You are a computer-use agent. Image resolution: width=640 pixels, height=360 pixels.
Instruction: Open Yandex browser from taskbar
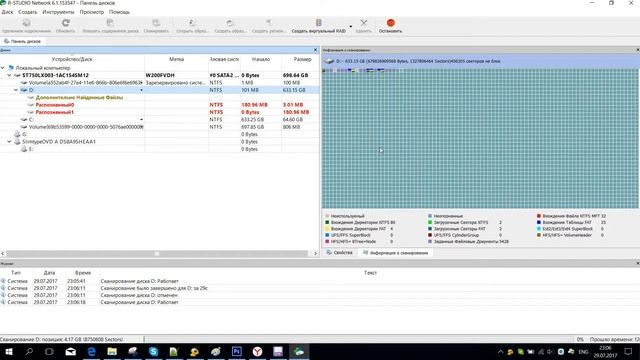click(257, 351)
